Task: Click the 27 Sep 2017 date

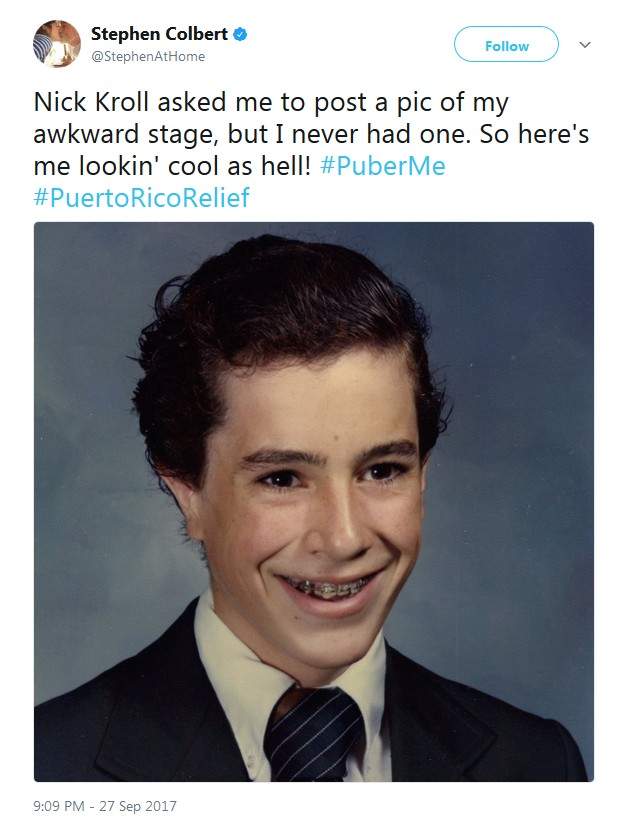Action: click(x=140, y=805)
